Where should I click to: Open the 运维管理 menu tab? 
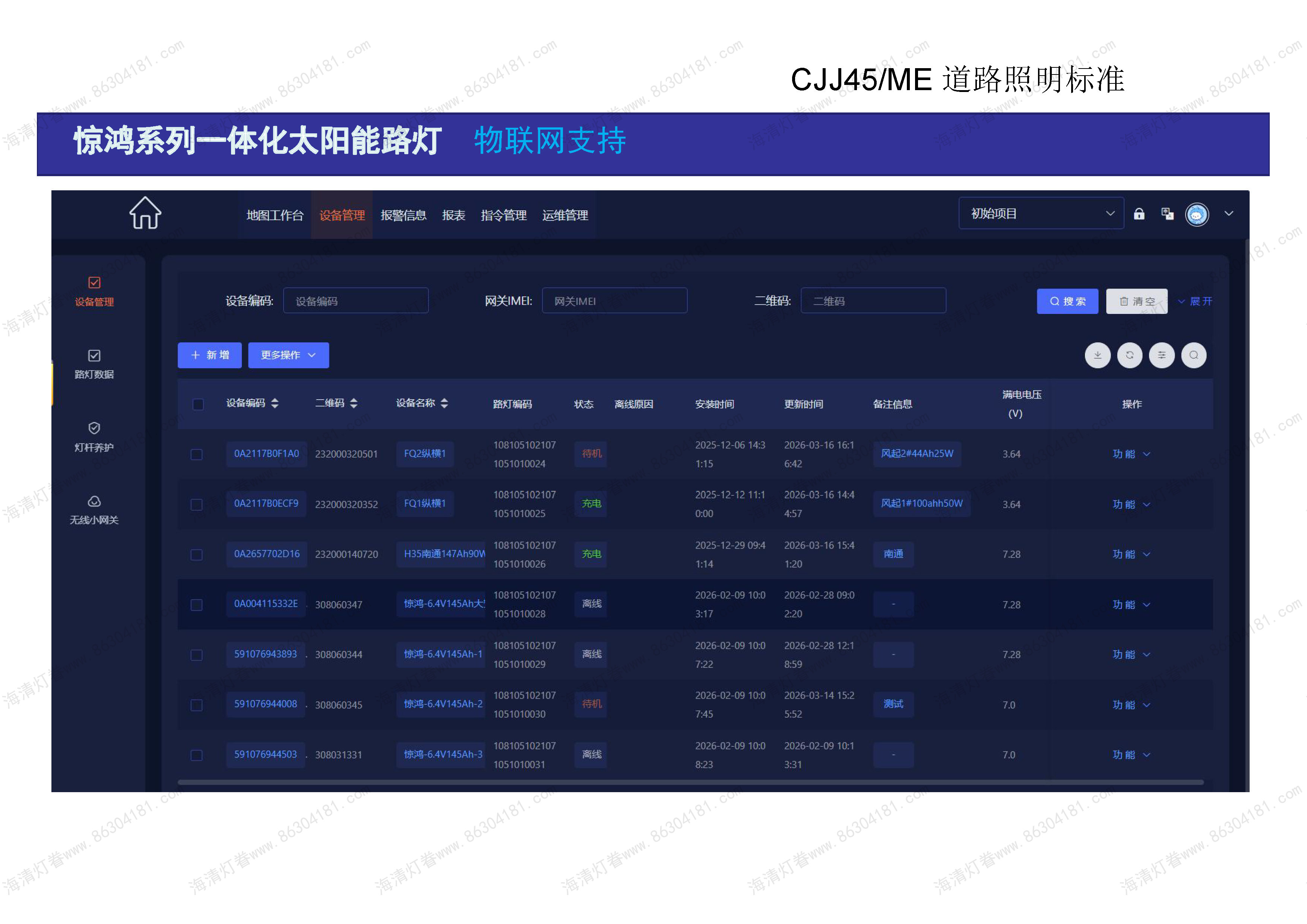pos(565,215)
